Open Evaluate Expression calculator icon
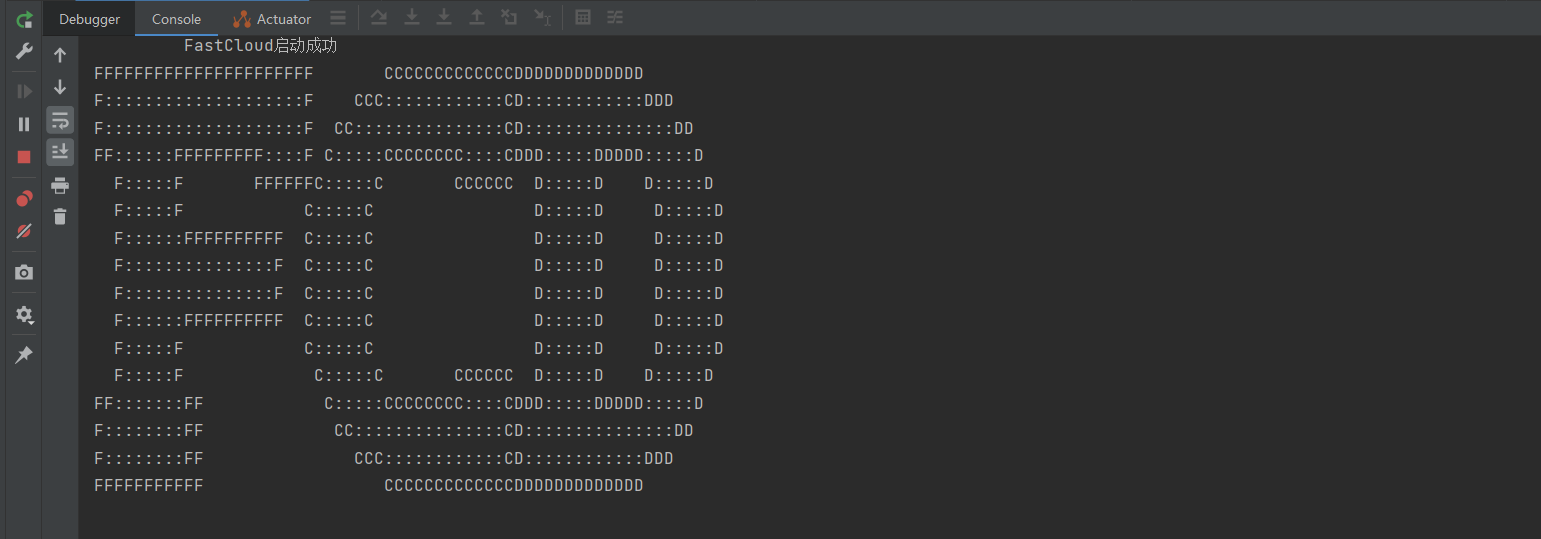Image resolution: width=1541 pixels, height=539 pixels. [583, 17]
